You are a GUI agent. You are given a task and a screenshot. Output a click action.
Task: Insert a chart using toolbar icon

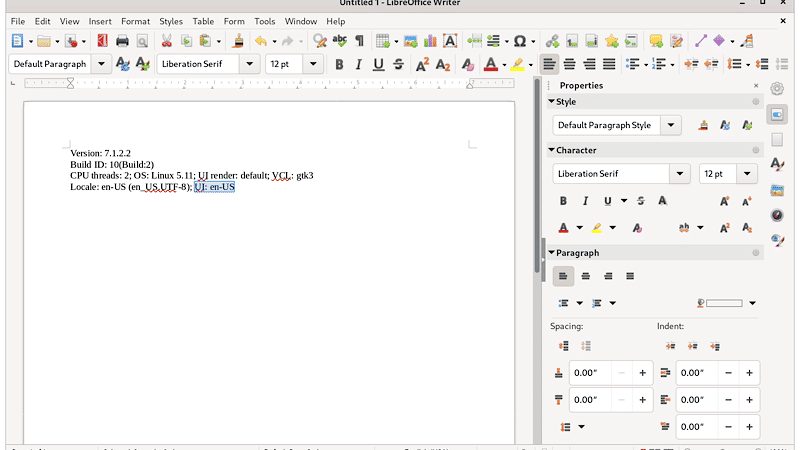click(x=430, y=41)
